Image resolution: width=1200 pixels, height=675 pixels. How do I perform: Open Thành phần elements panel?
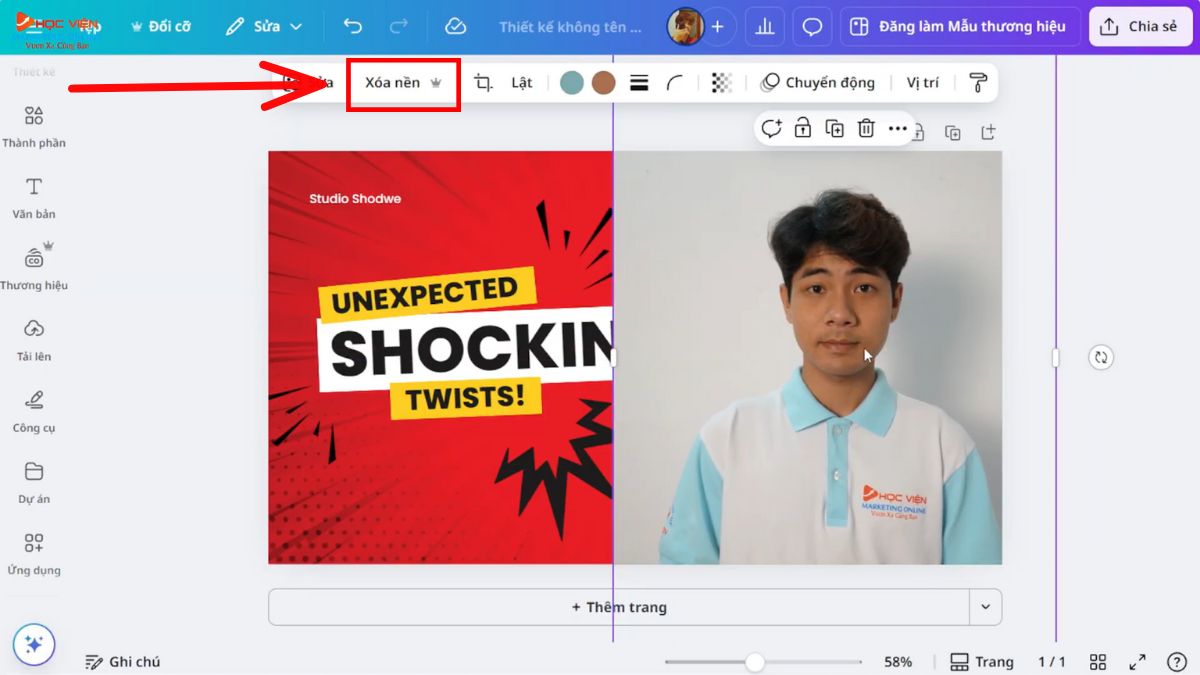coord(34,126)
